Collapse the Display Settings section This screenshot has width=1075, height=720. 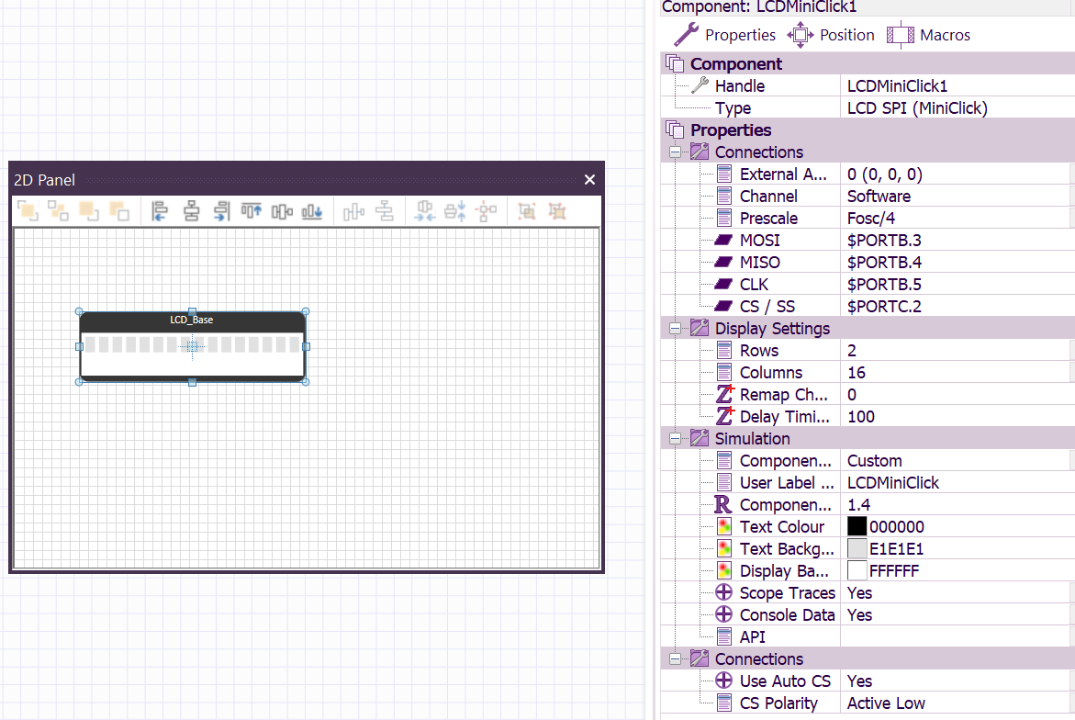coord(674,327)
